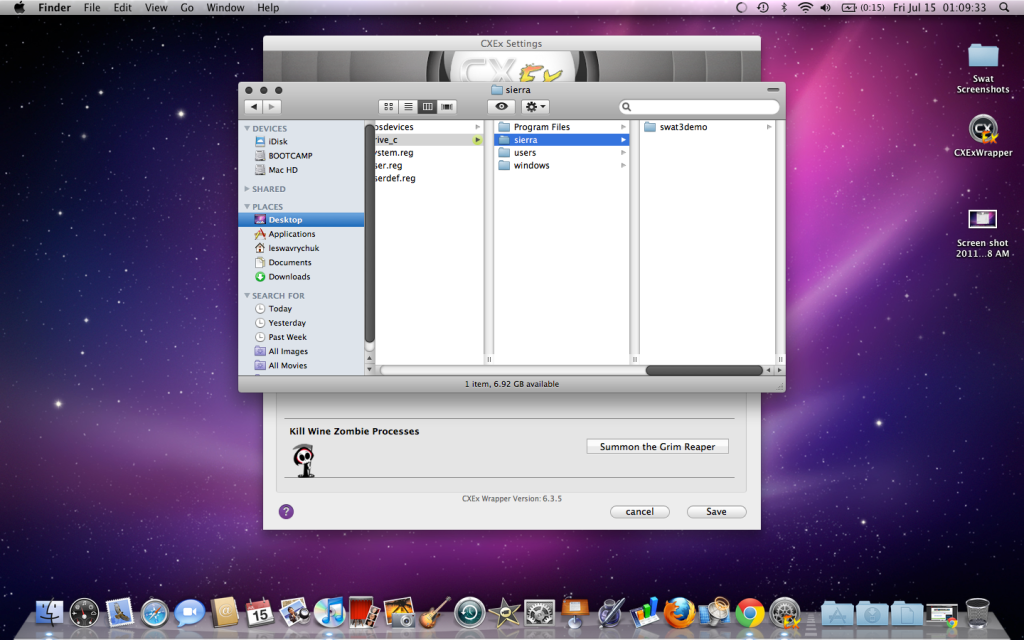Open the Finder menu

[x=54, y=8]
